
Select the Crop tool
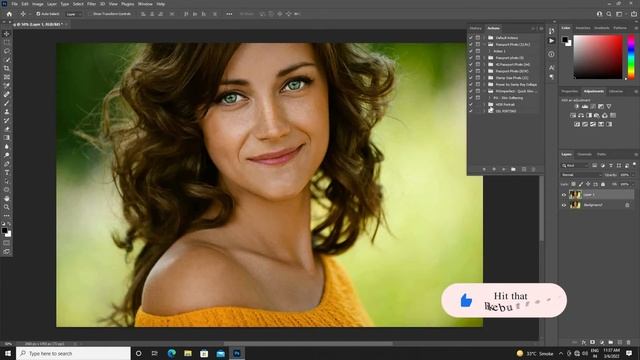point(7,68)
